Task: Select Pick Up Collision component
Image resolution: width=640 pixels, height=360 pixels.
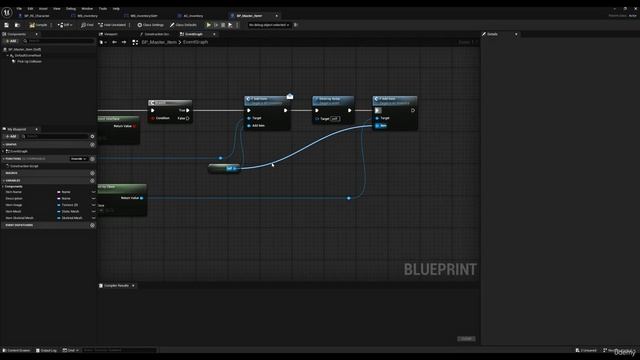Action: click(x=29, y=61)
